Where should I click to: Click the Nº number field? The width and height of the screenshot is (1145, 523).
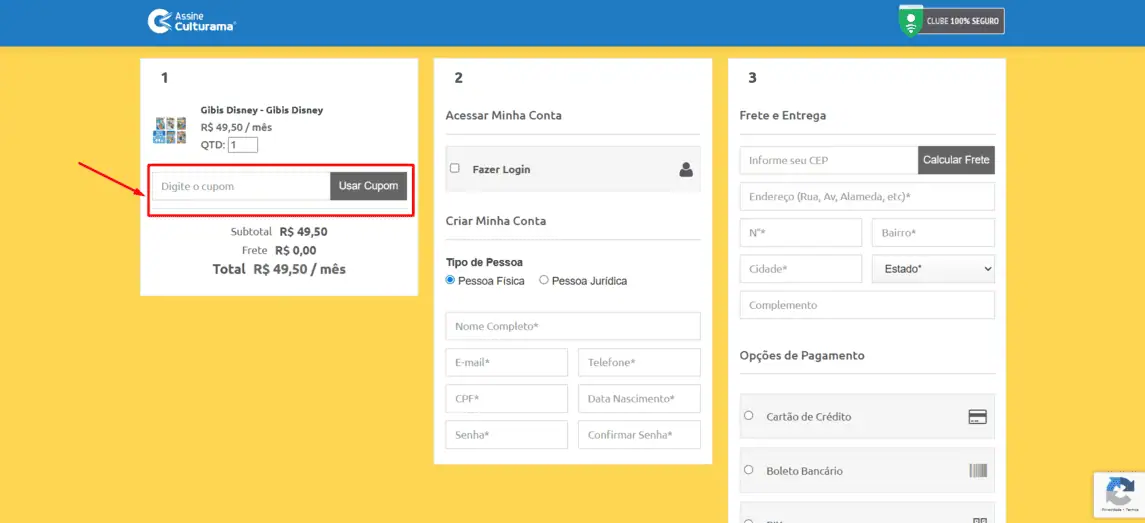pyautogui.click(x=801, y=232)
